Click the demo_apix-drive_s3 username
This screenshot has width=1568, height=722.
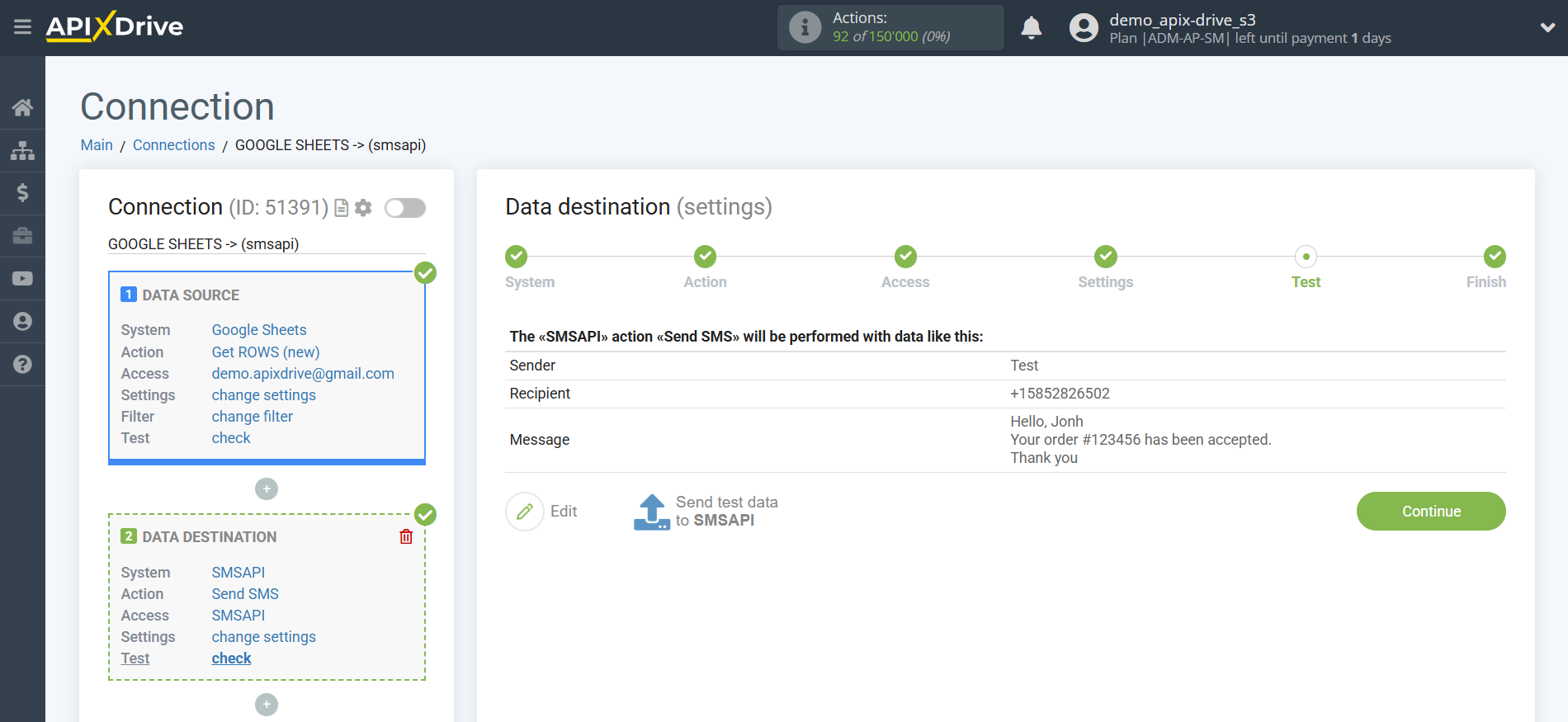(x=1183, y=20)
